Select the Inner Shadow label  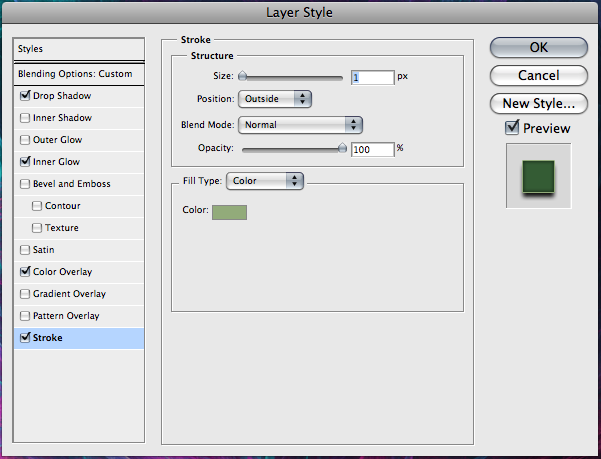[62, 118]
